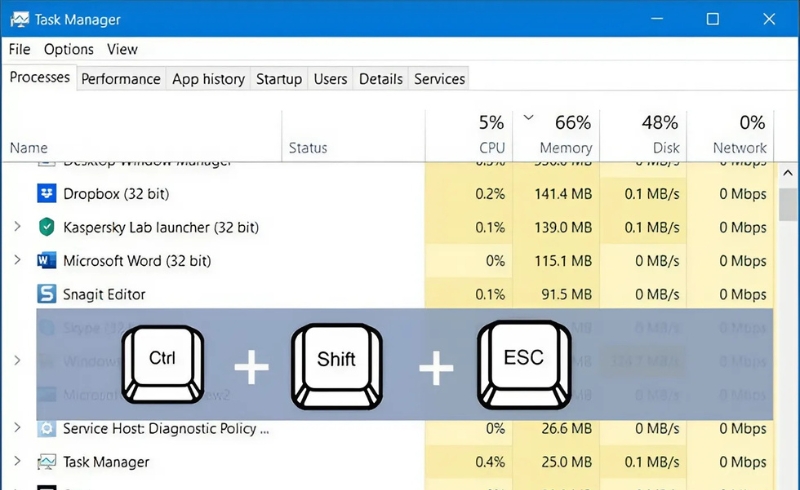Click Snagit Editor's 0 Mbps network value
This screenshot has width=800, height=490.
tap(743, 295)
